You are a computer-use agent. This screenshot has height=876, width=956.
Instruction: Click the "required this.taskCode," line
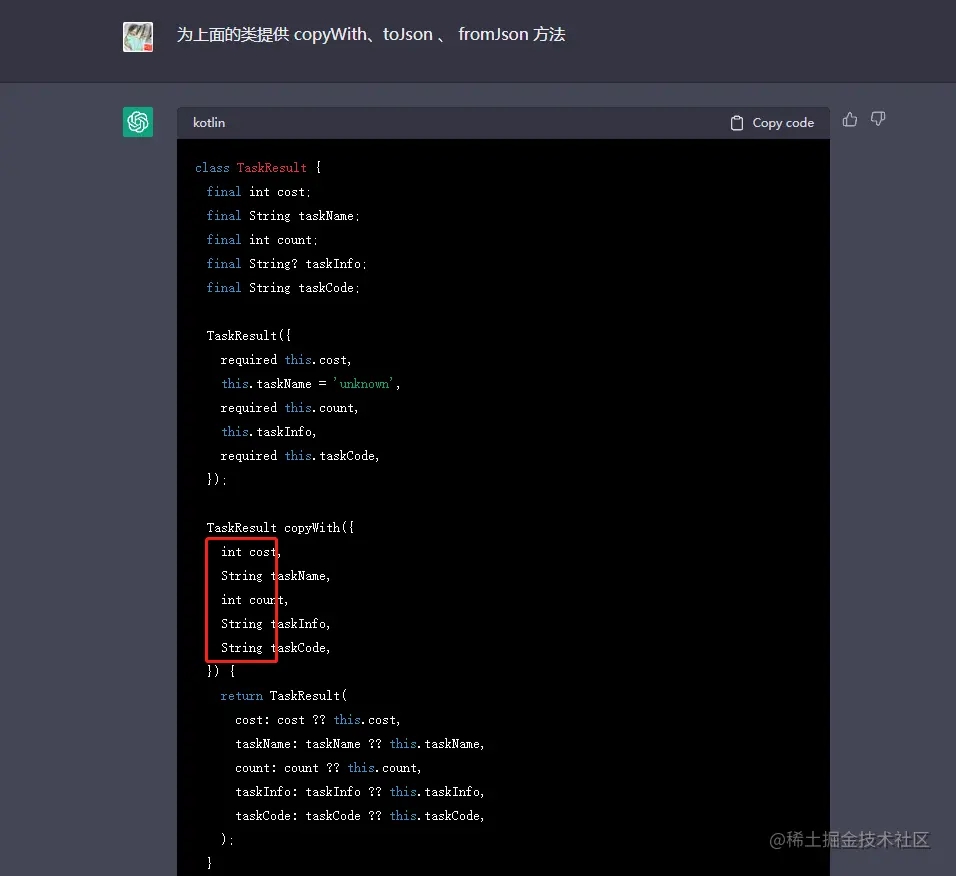click(x=300, y=456)
